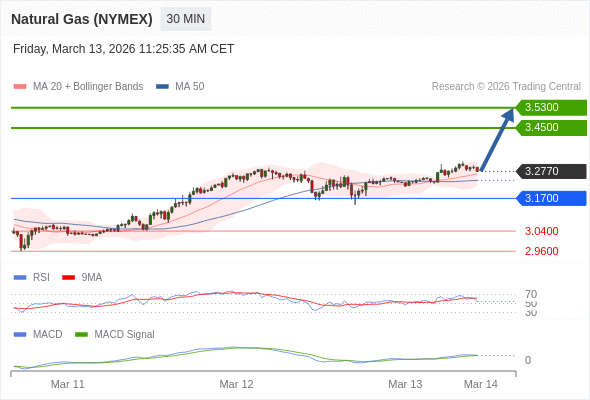The image size is (590, 400).
Task: Click the RSI 70 level label
Action: tap(531, 294)
